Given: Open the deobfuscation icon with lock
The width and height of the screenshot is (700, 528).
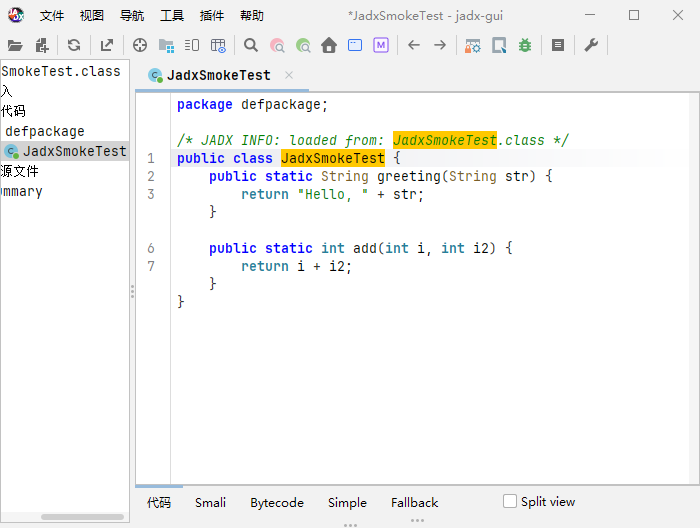Looking at the screenshot, I should [x=473, y=46].
